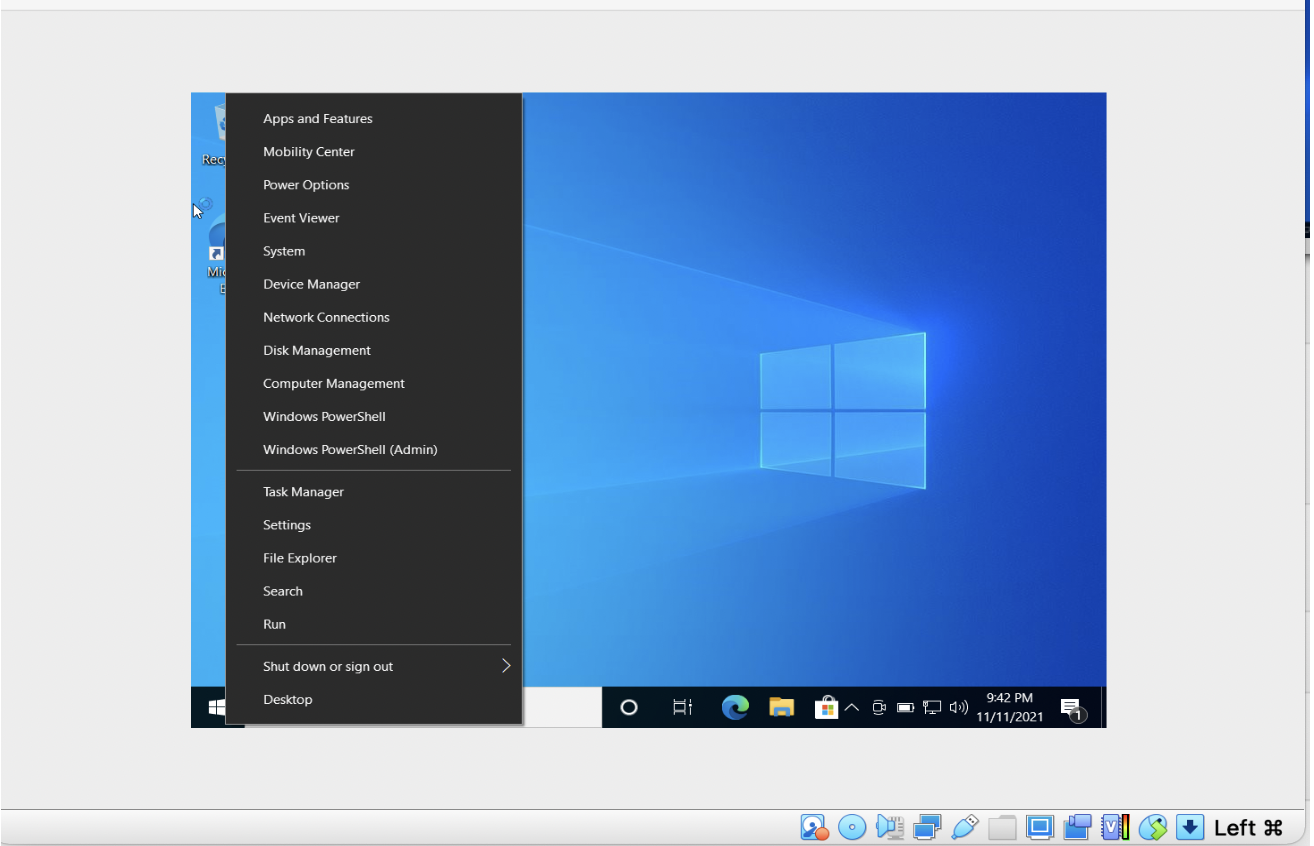Open File Explorer from the taskbar
The width and height of the screenshot is (1314, 846).
click(x=781, y=707)
